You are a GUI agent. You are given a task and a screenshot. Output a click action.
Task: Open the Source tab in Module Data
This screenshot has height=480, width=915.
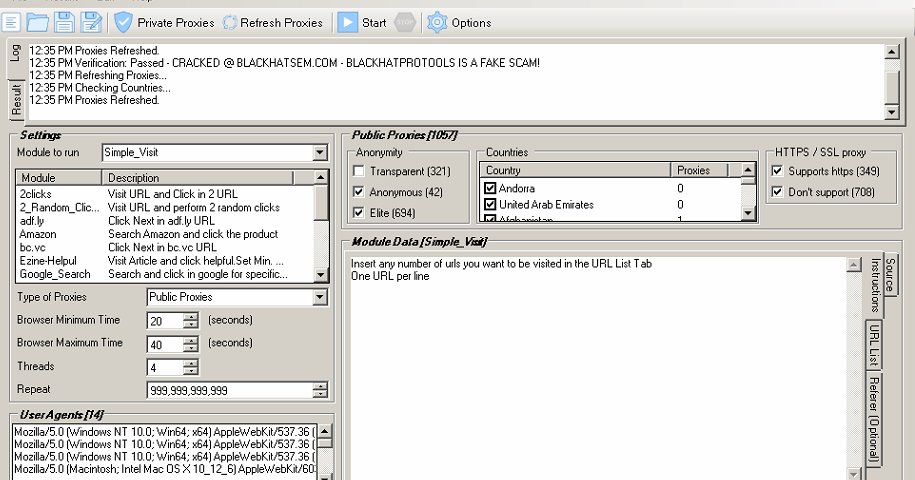click(x=890, y=274)
